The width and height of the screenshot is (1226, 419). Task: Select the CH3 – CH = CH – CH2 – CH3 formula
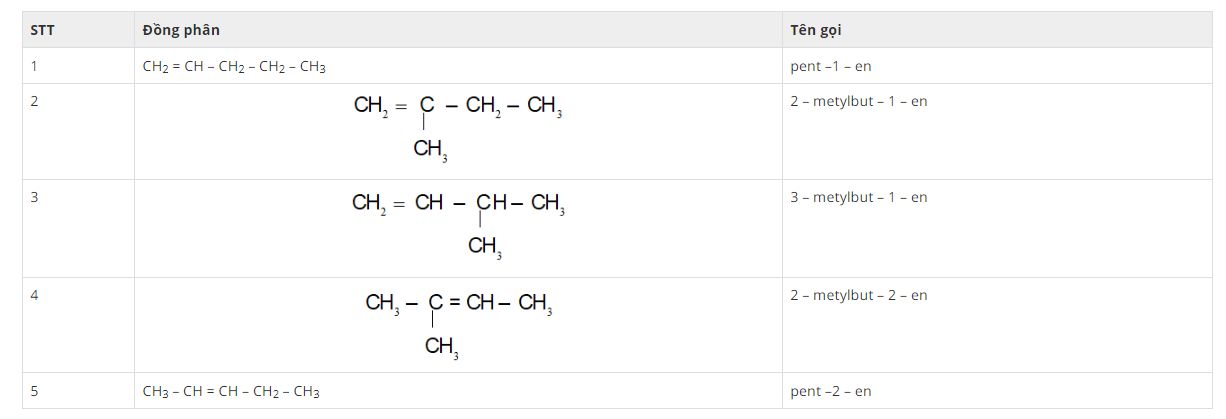[x=231, y=392]
